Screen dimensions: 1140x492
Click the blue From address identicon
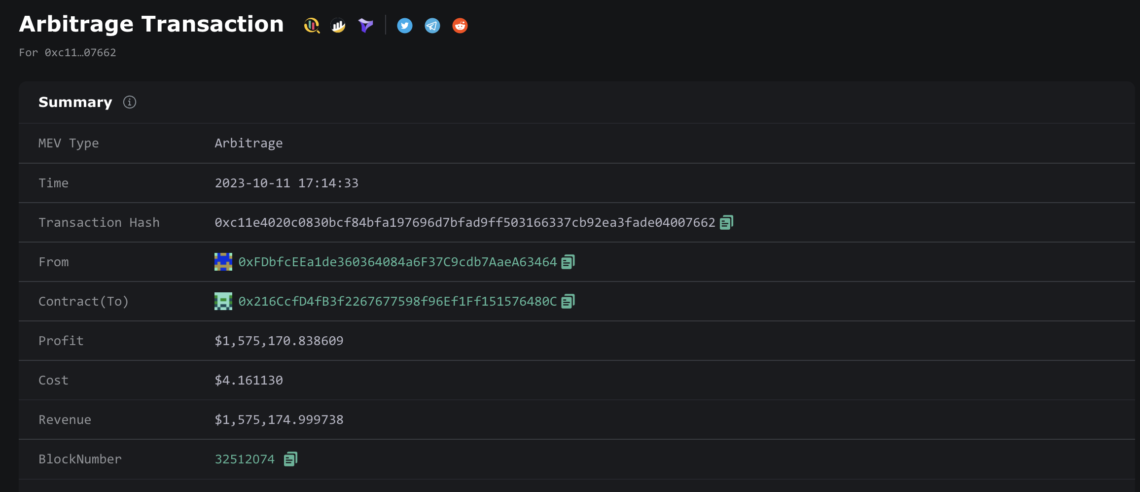(223, 262)
